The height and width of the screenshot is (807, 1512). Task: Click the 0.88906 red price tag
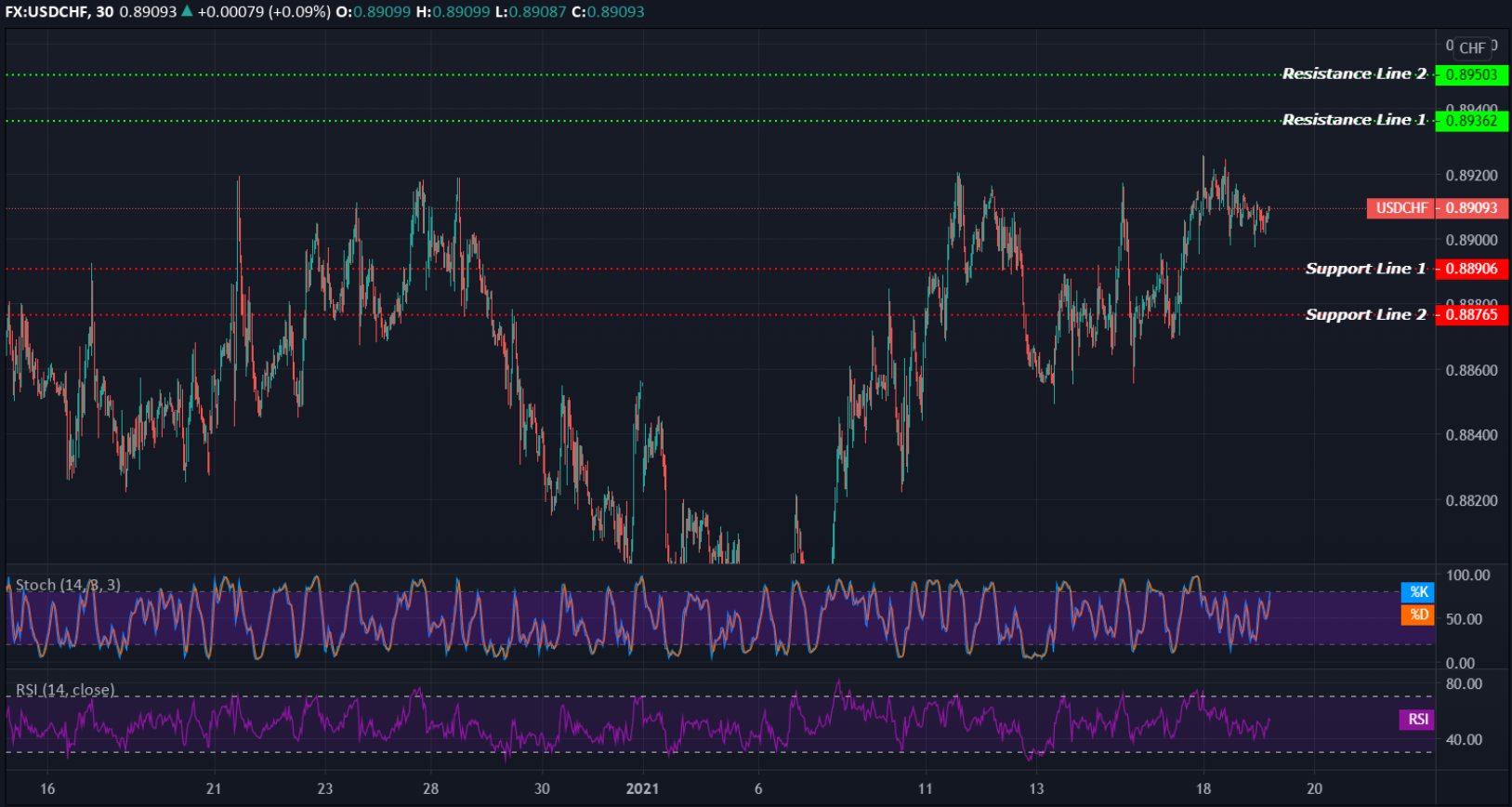(x=1472, y=269)
